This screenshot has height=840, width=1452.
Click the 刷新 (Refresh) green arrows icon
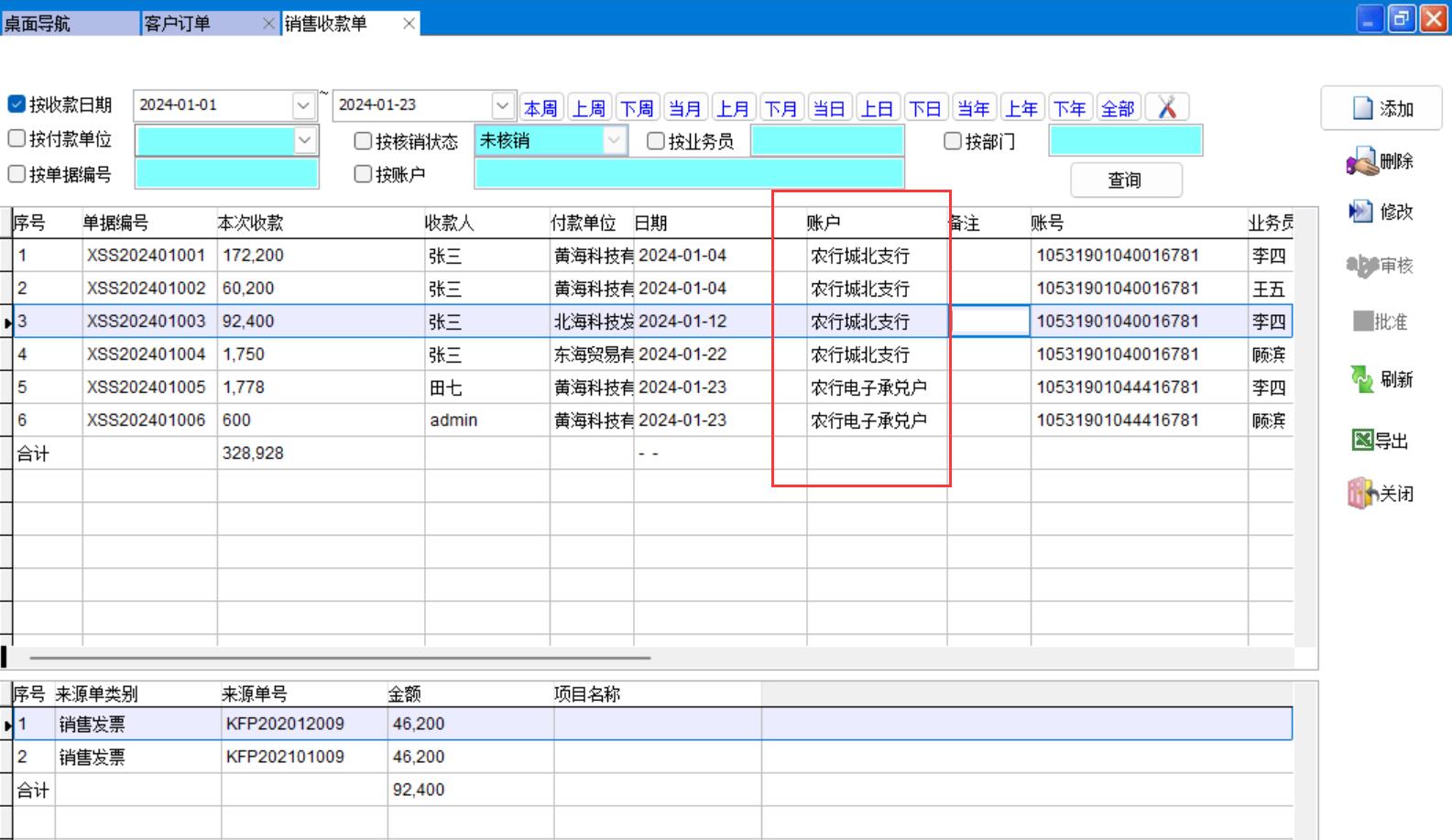(x=1361, y=378)
